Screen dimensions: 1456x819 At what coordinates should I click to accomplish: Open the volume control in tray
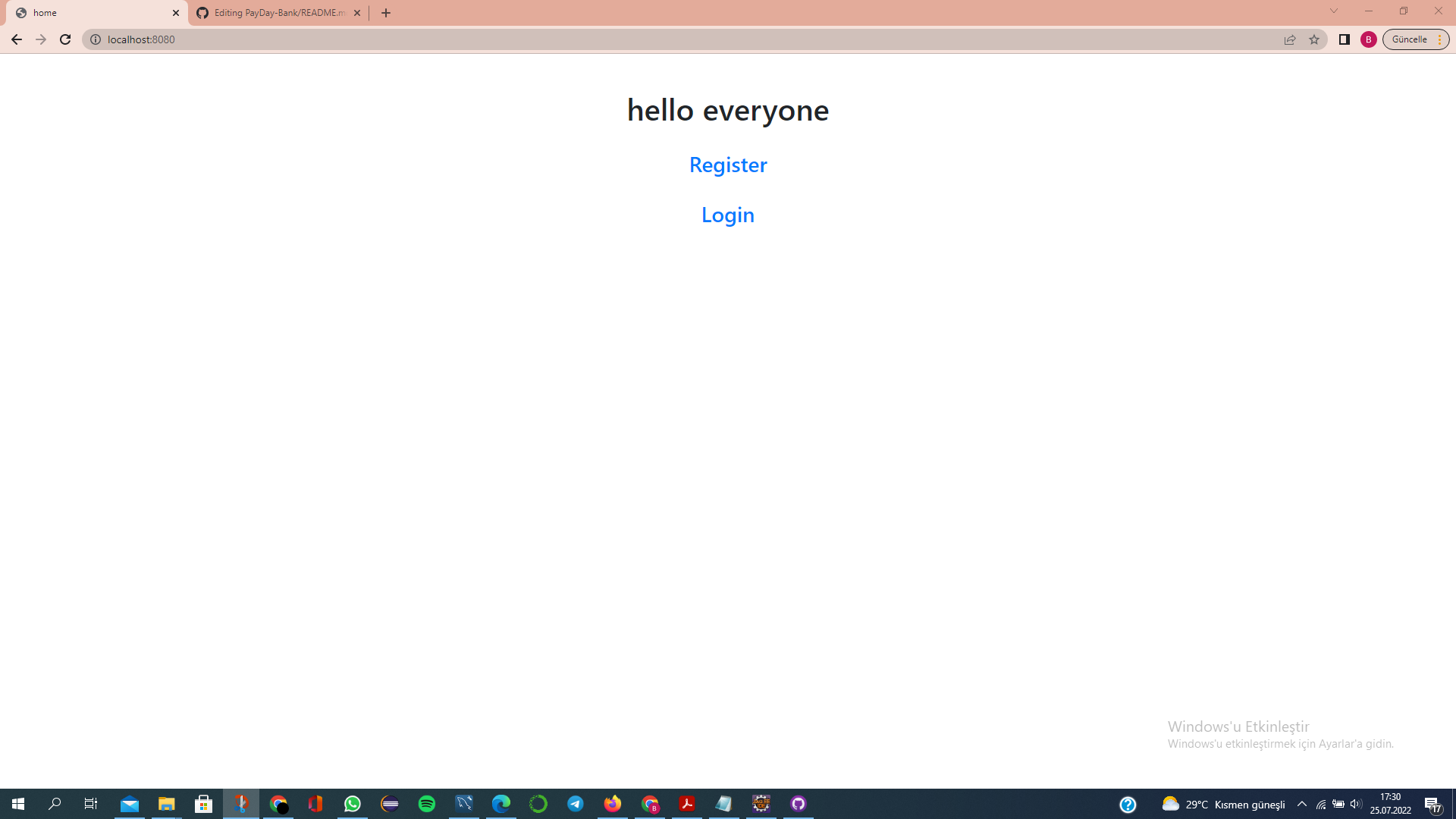pos(1356,804)
